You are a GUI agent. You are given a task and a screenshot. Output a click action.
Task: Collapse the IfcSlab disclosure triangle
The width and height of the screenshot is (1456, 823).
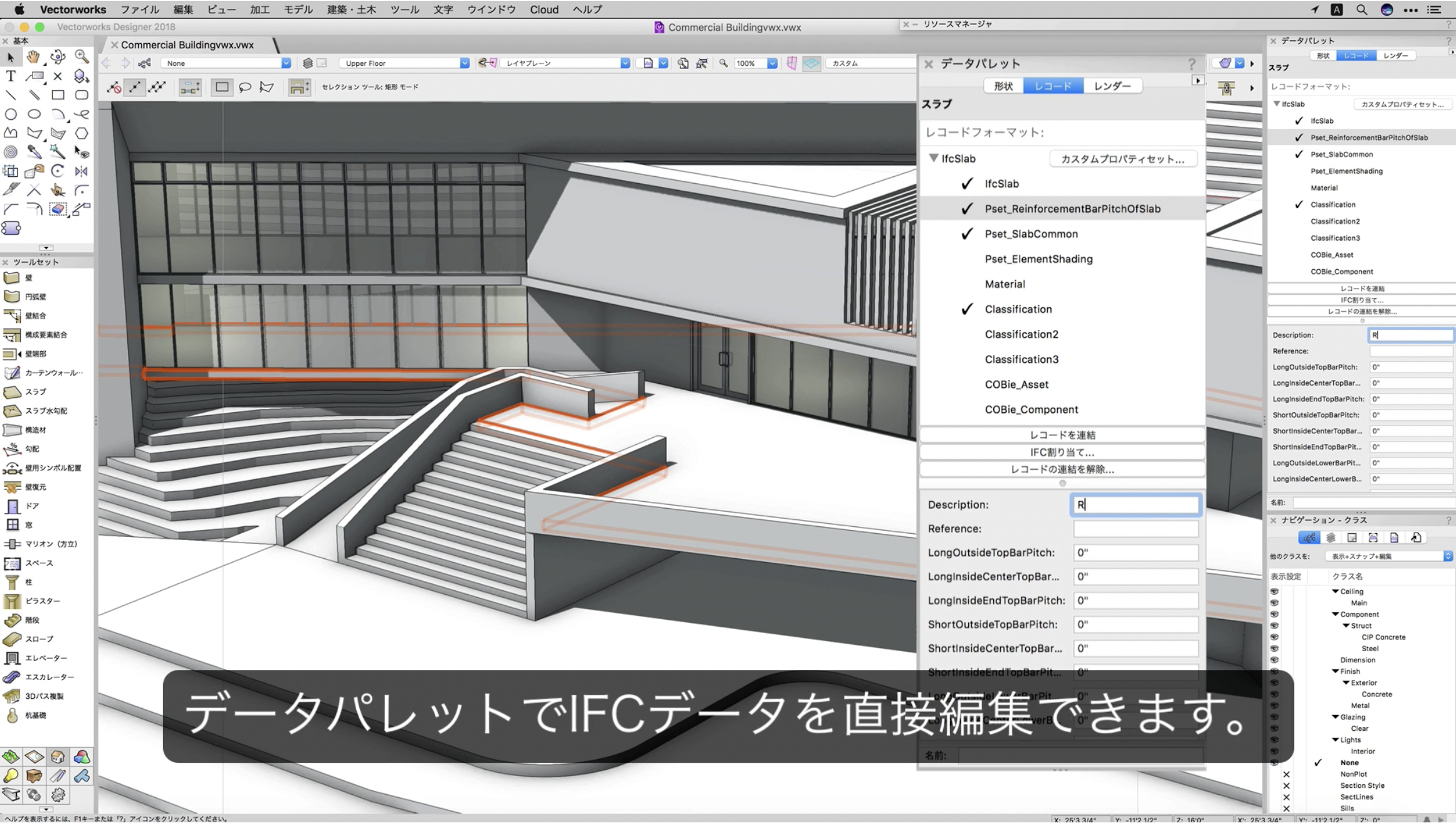[x=934, y=159]
